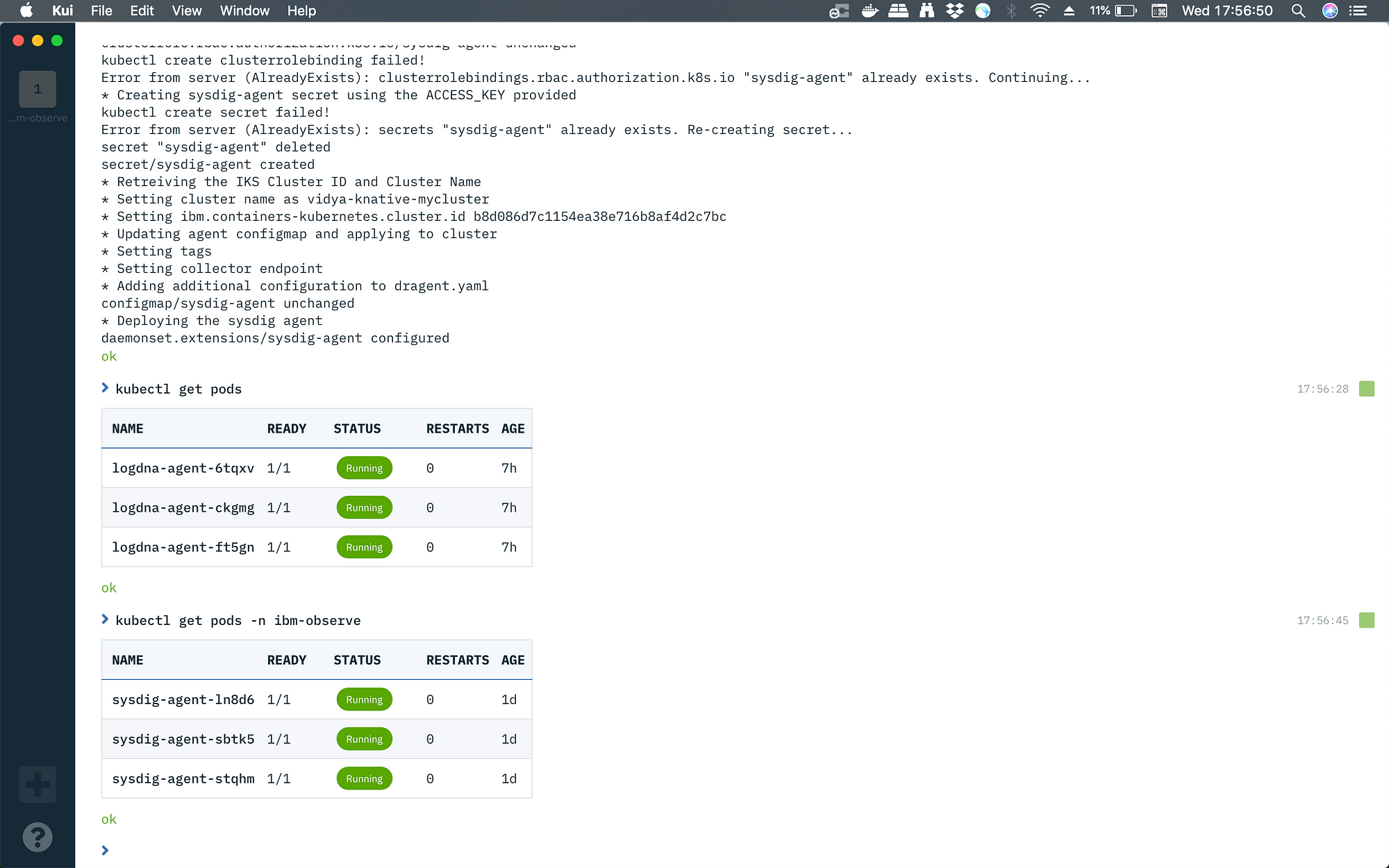Open Siri from the menu bar

[x=1330, y=10]
